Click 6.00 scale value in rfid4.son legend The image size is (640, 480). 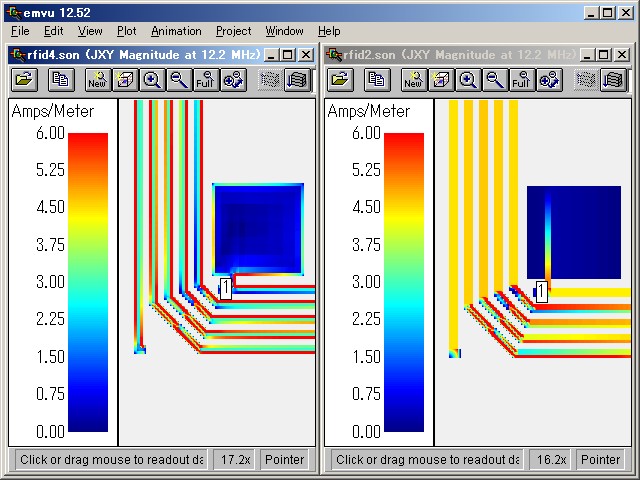50,133
